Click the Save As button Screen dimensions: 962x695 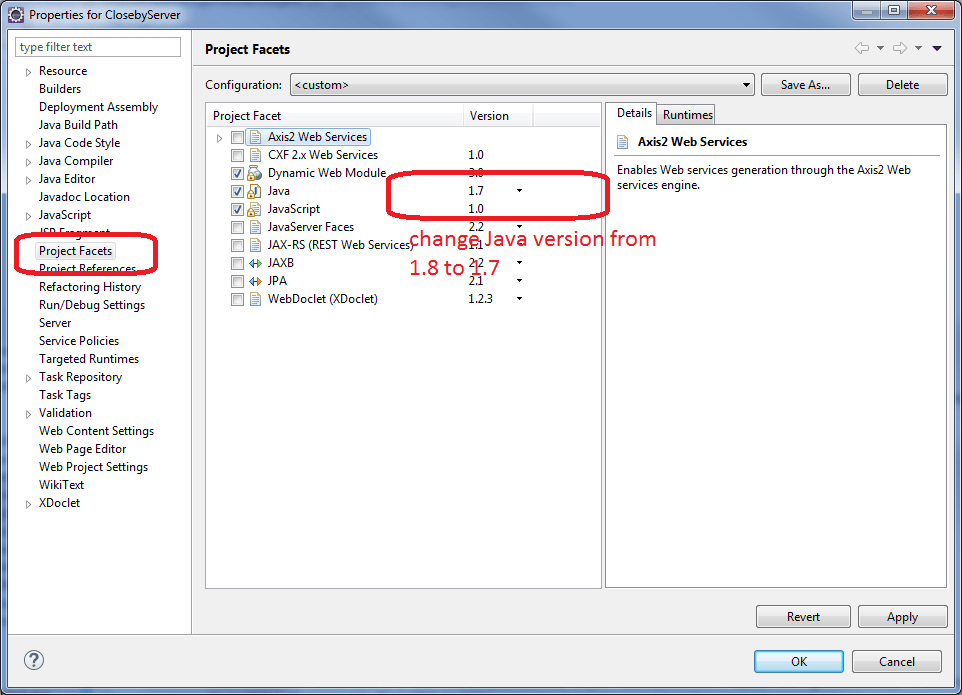pyautogui.click(x=805, y=84)
